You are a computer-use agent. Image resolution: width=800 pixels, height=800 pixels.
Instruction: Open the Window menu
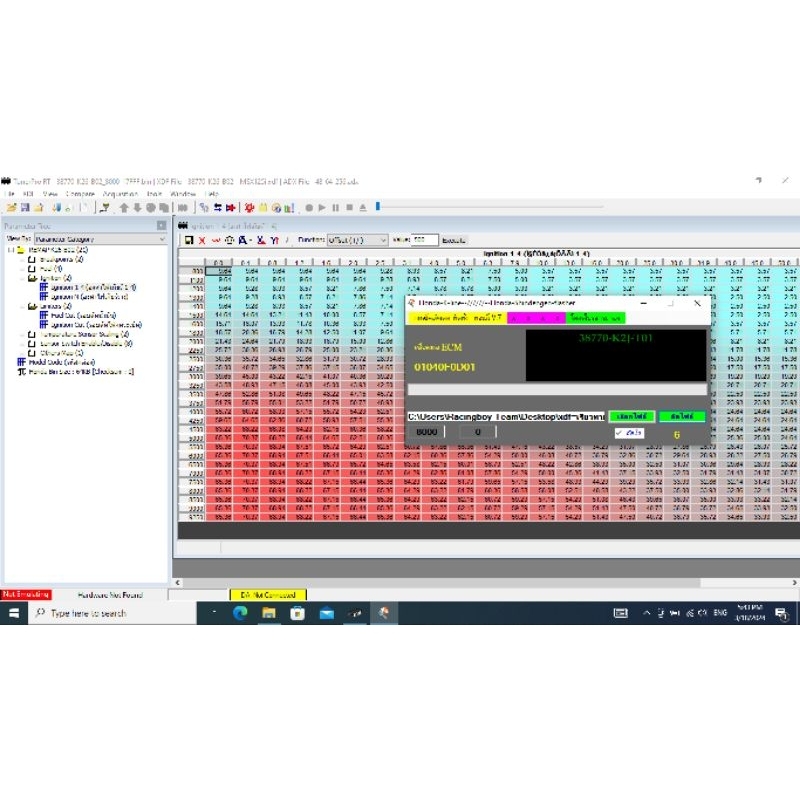pyautogui.click(x=183, y=193)
